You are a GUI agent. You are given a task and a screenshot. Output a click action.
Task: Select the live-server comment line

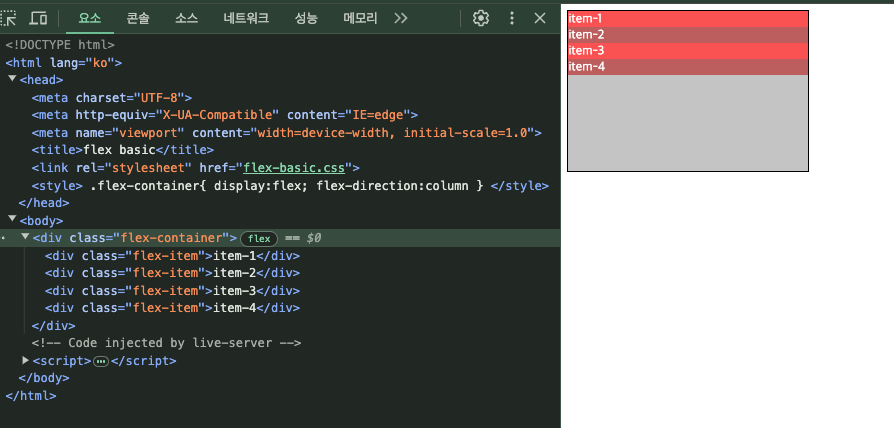pos(166,343)
